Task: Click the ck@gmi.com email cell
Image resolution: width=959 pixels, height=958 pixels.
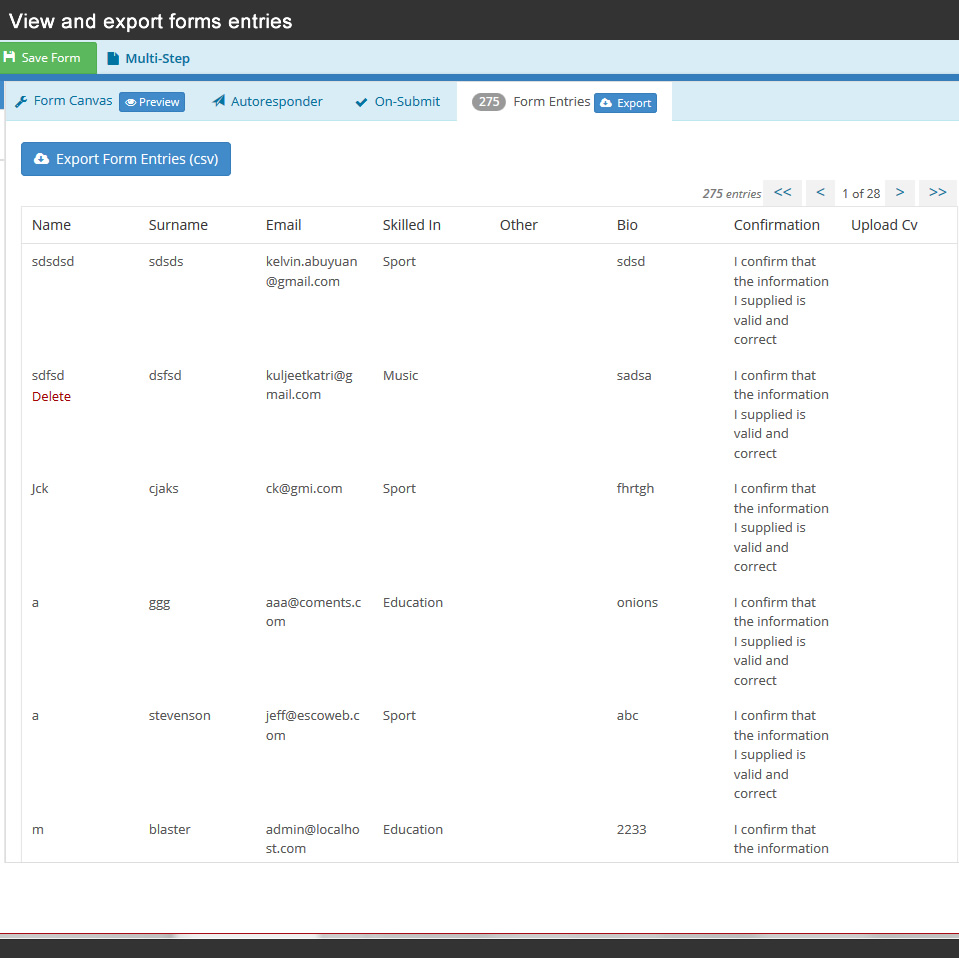Action: 304,489
